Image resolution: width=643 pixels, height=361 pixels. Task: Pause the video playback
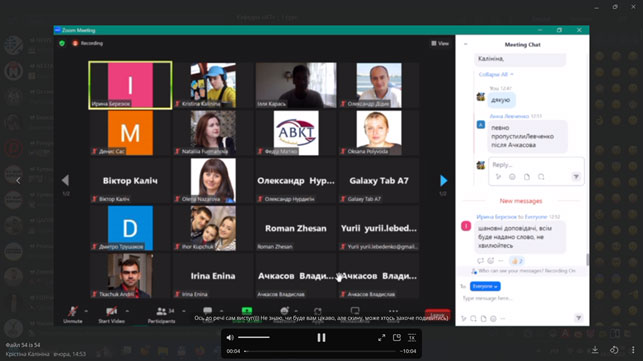pos(321,338)
